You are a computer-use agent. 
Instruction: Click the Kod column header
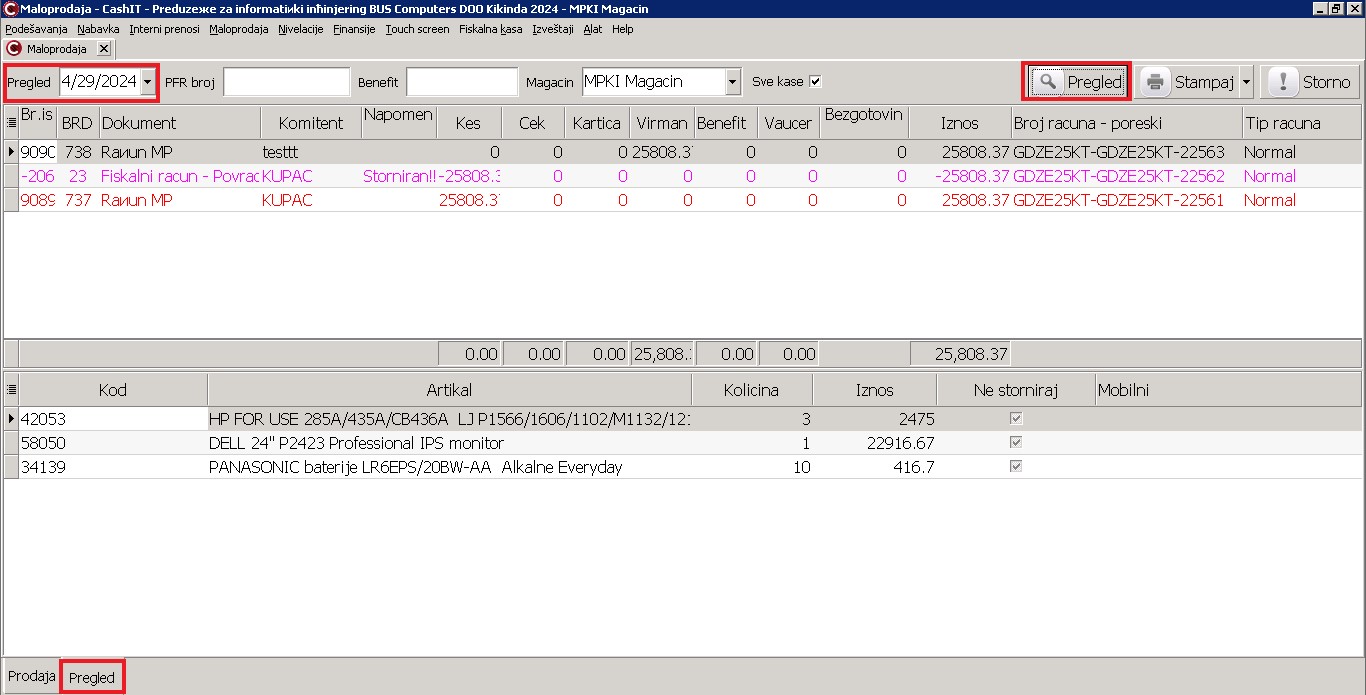113,390
